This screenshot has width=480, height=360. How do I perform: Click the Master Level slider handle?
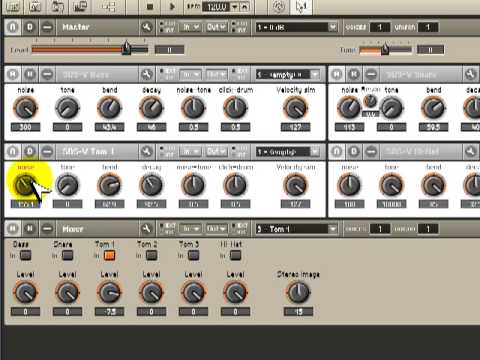coord(126,48)
